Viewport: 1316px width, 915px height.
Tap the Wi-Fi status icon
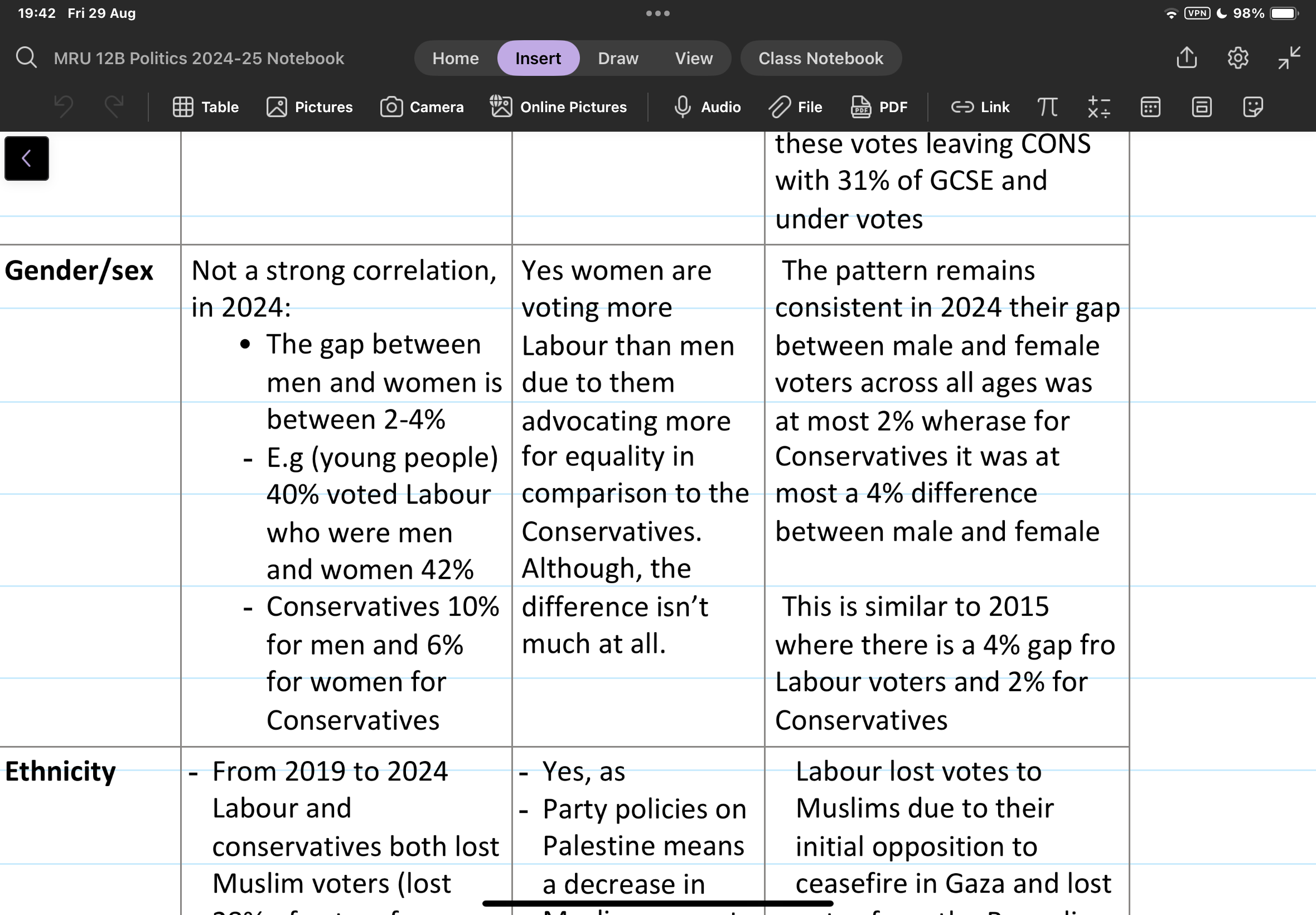tap(1171, 14)
